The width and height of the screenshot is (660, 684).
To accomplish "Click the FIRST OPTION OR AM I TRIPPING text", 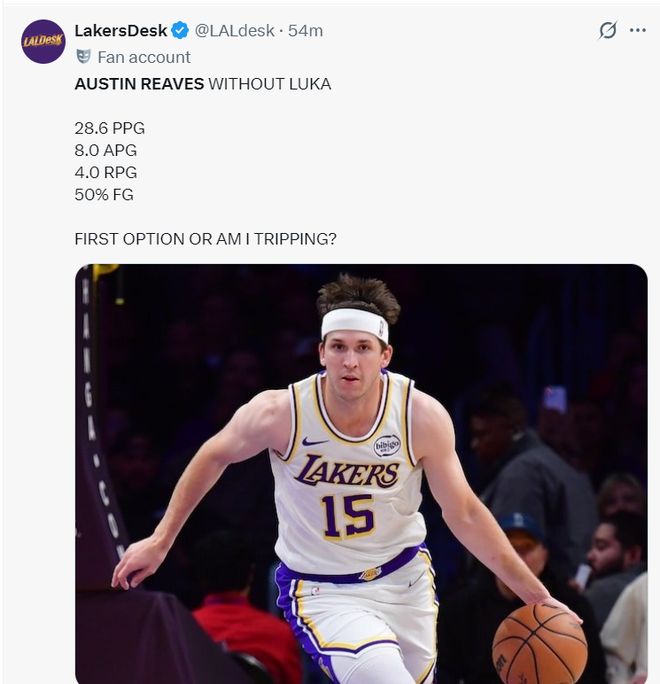I will pyautogui.click(x=205, y=239).
